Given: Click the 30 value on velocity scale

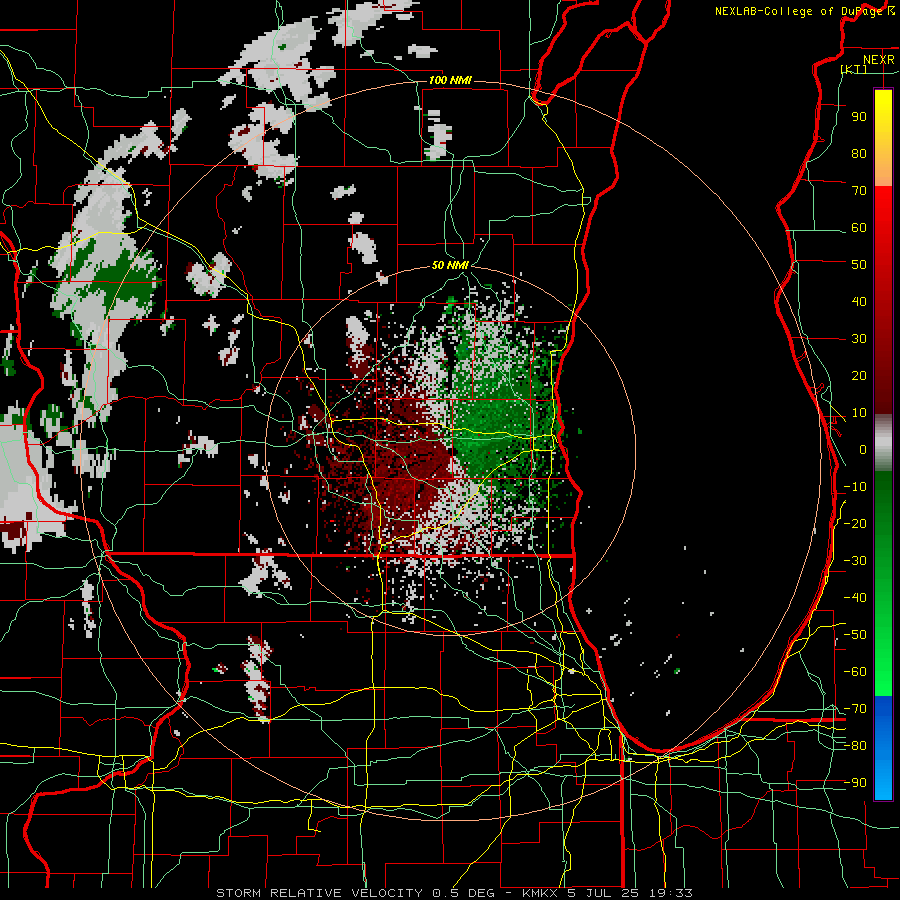Looking at the screenshot, I should 859,339.
